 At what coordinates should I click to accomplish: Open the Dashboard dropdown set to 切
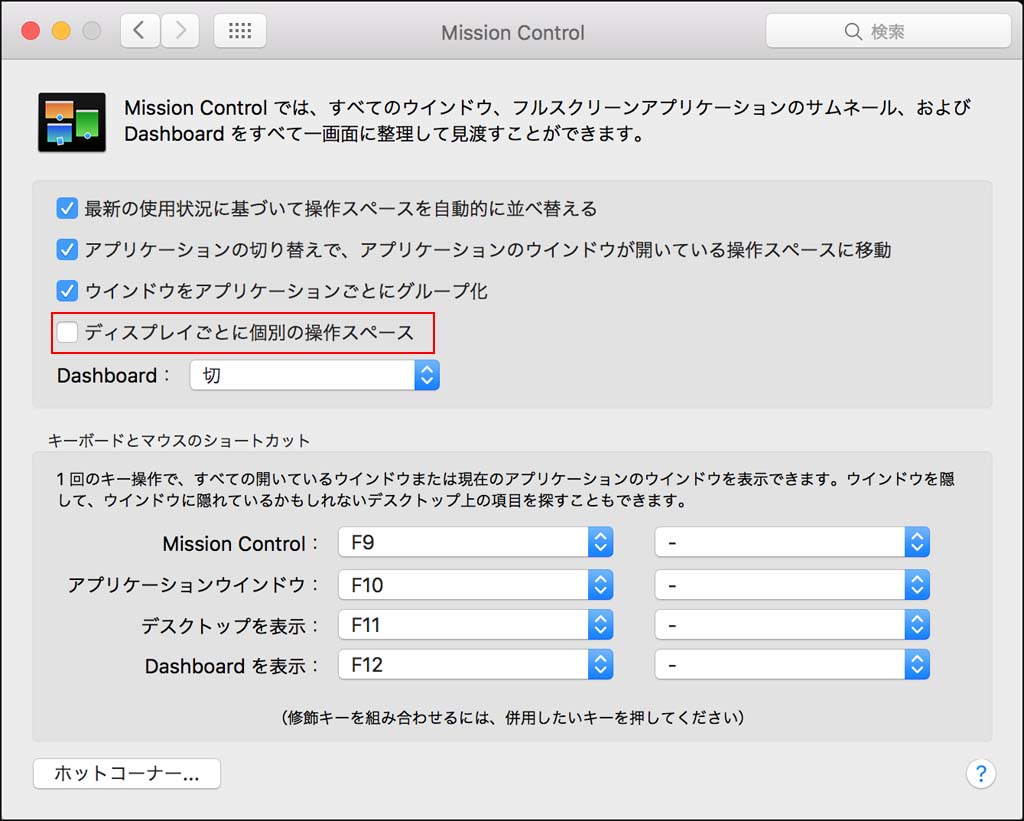[315, 376]
